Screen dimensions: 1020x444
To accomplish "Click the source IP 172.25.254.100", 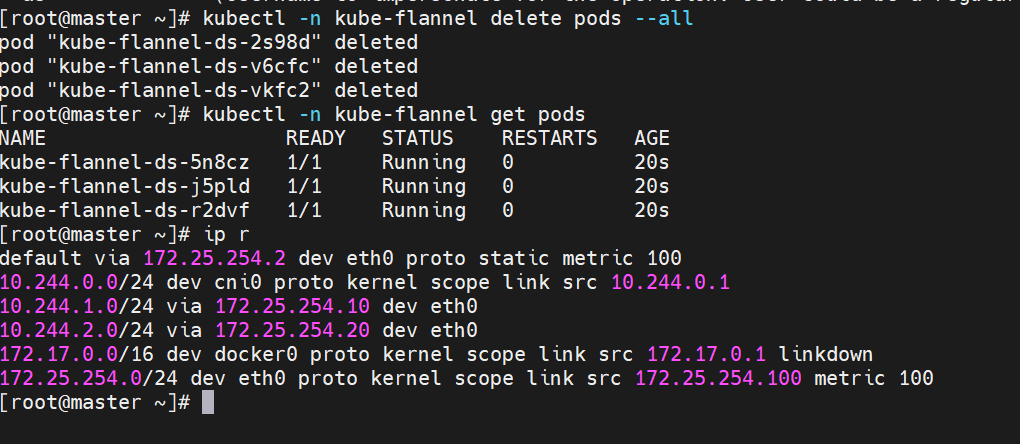I will pos(718,379).
